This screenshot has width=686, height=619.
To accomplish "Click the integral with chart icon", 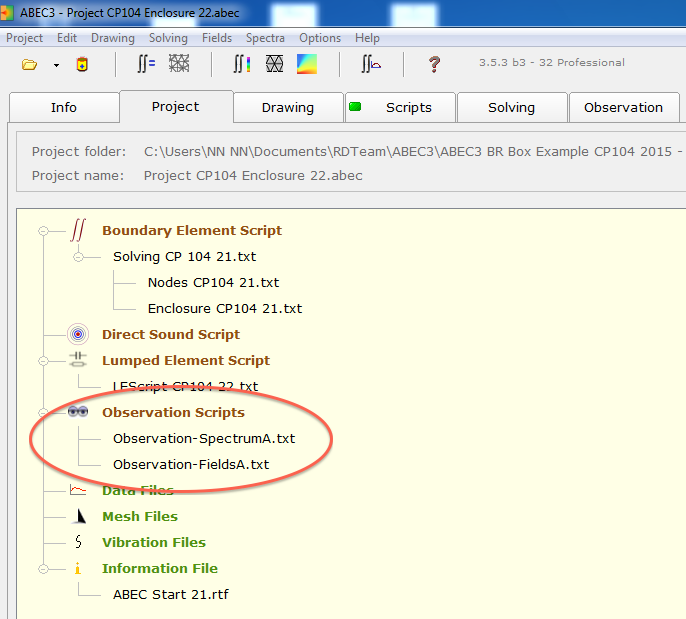I will [x=371, y=64].
